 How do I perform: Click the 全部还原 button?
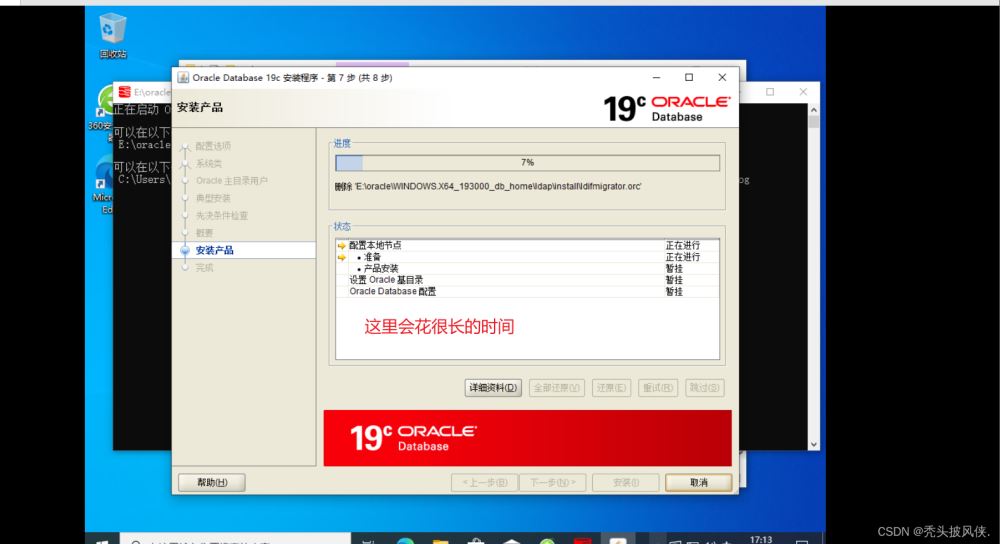(557, 388)
